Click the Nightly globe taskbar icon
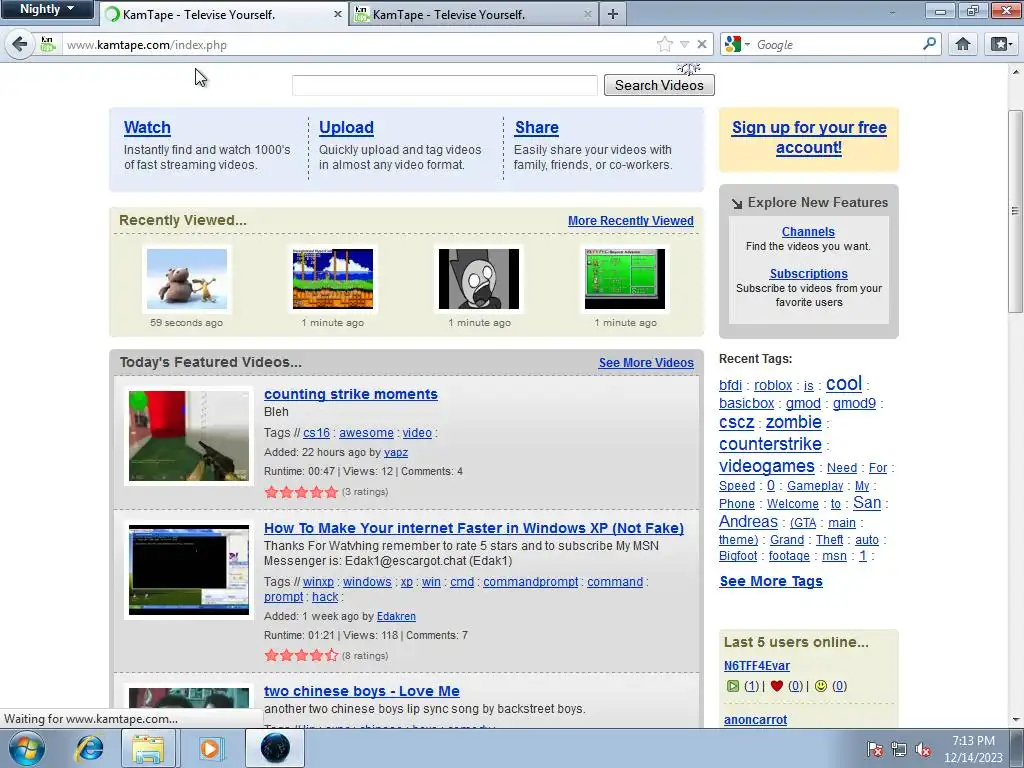This screenshot has width=1024, height=768. click(275, 748)
